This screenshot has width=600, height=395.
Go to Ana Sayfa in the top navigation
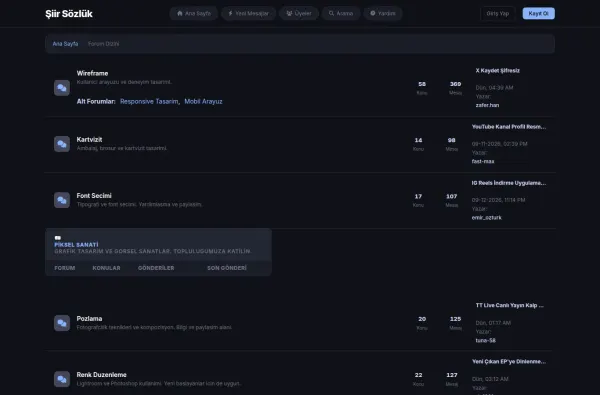194,13
